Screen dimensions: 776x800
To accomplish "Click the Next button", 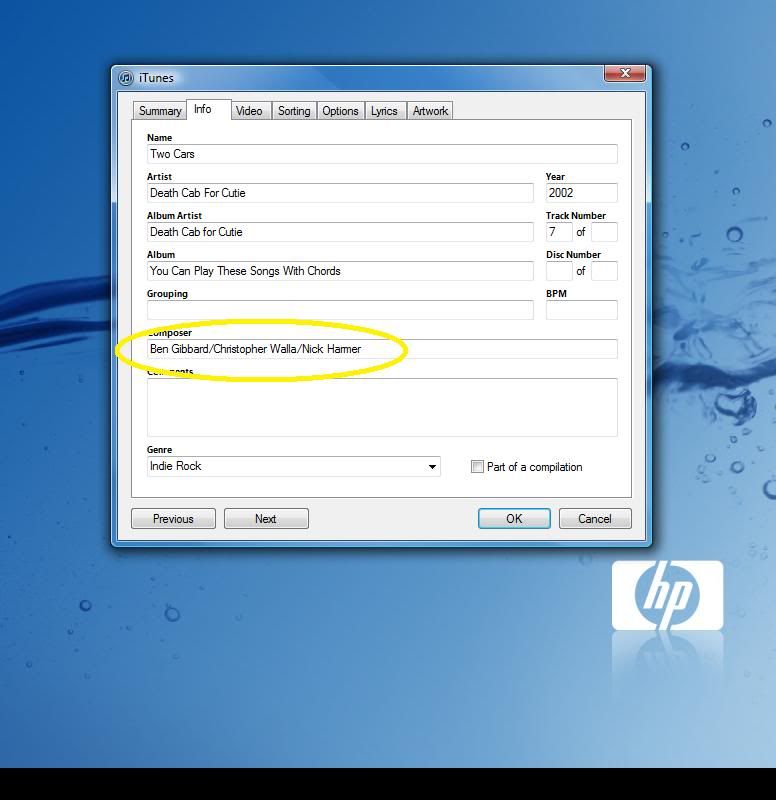I will (x=266, y=519).
